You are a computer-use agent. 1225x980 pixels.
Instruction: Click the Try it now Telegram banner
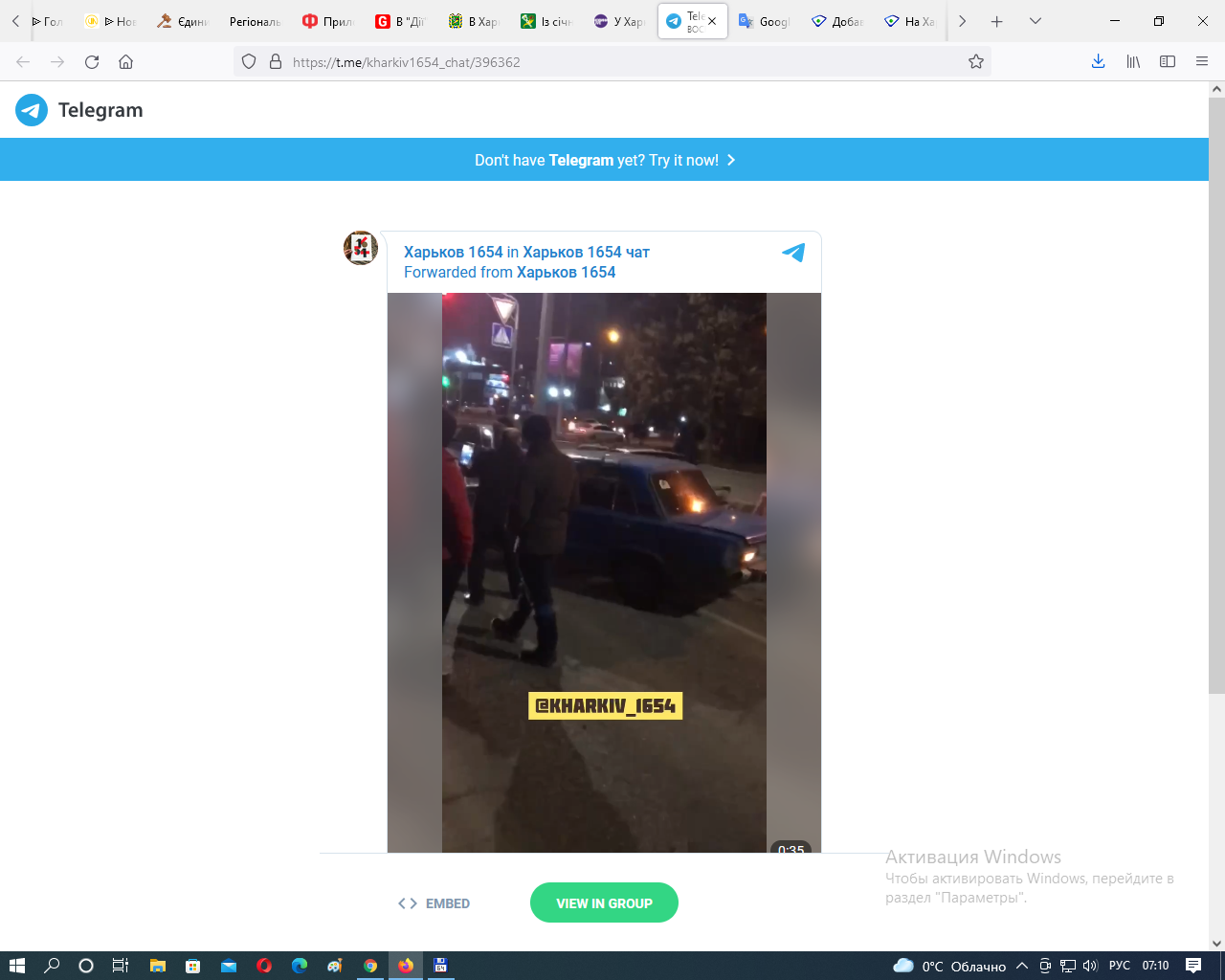(604, 160)
